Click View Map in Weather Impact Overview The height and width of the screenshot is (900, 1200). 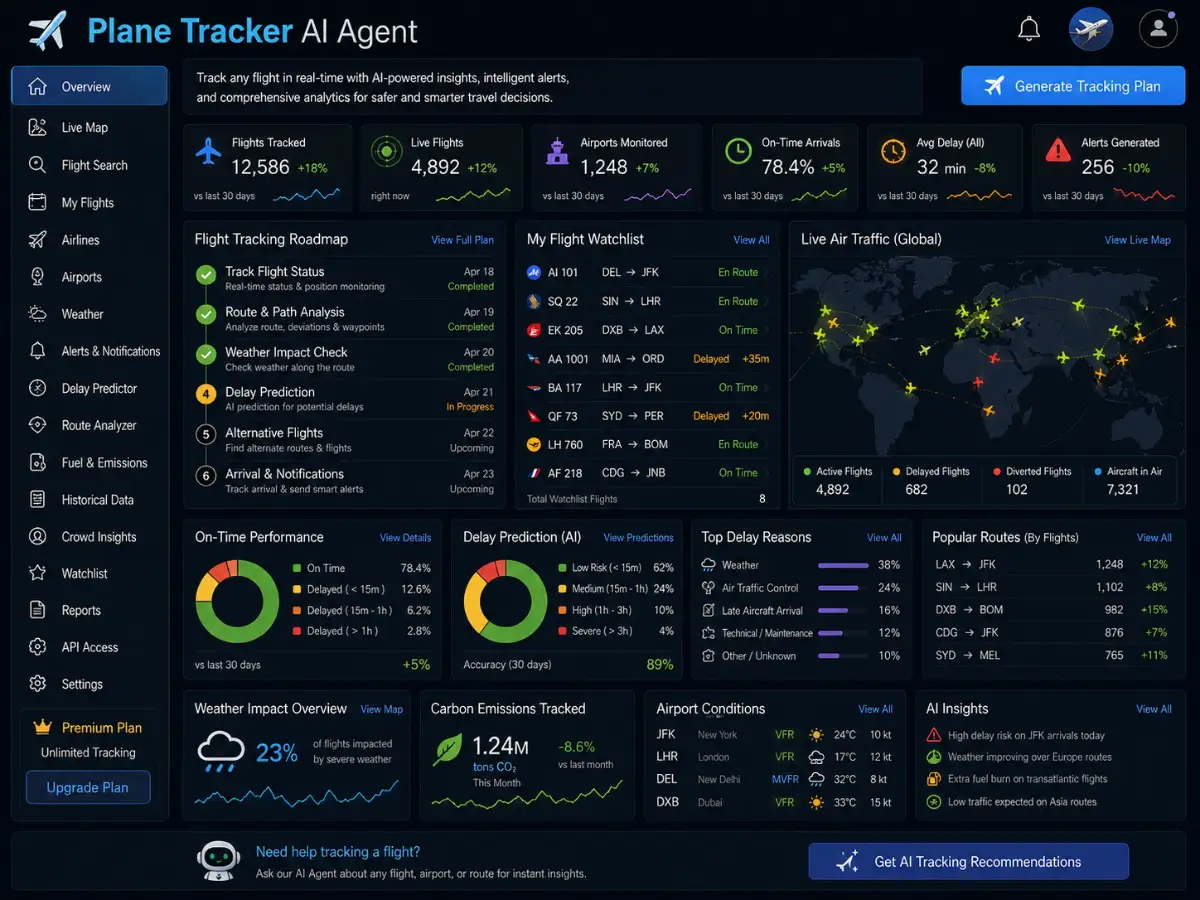[x=381, y=709]
